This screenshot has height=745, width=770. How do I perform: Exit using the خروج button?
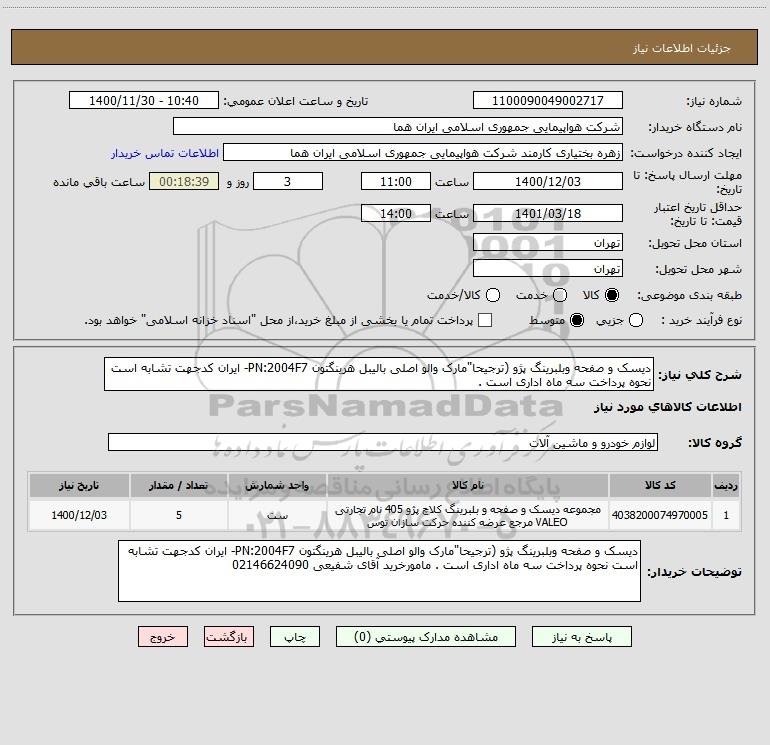tap(163, 637)
